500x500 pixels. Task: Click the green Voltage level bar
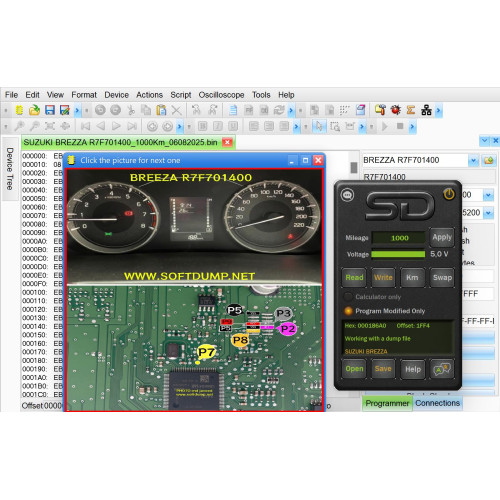click(x=398, y=254)
